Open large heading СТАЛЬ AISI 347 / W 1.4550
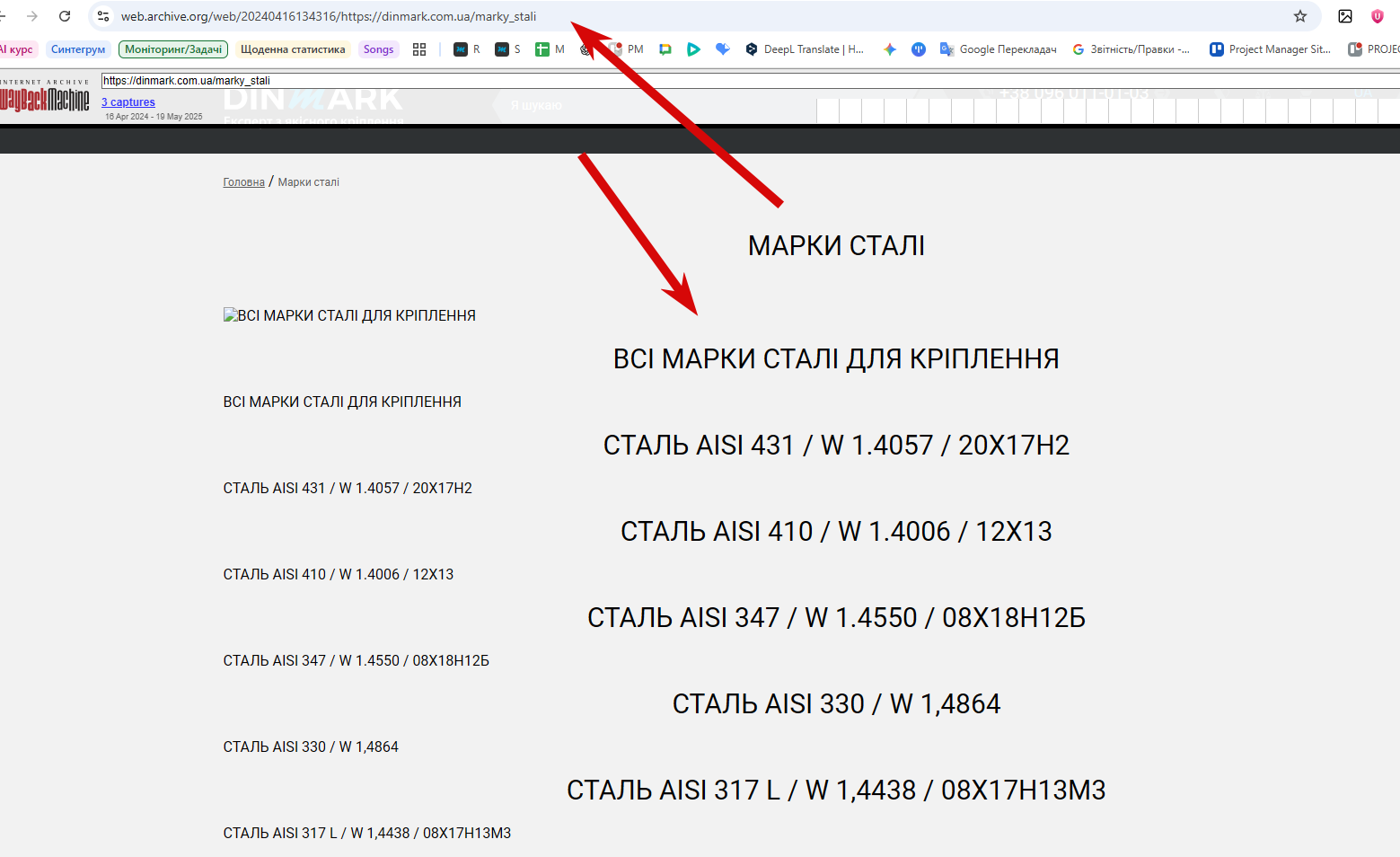This screenshot has height=857, width=1400. 836,618
